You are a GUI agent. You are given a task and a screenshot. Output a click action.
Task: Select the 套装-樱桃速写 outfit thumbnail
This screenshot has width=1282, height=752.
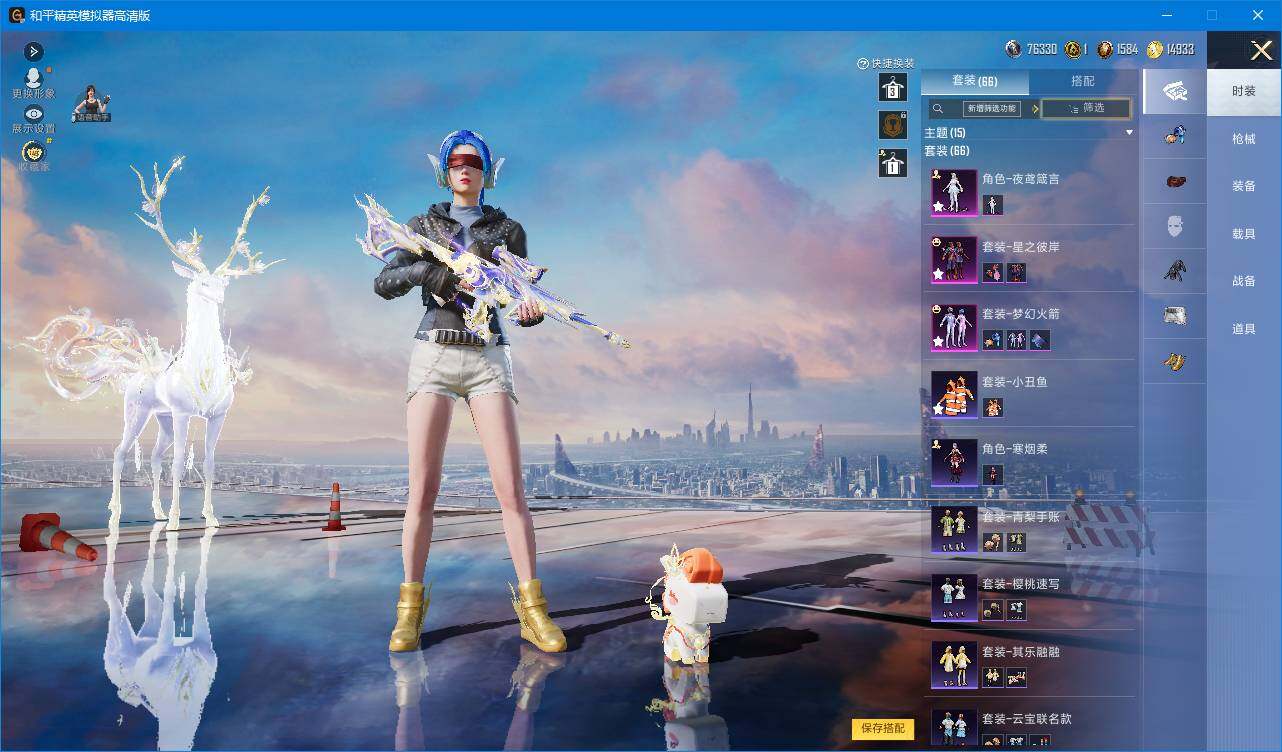[x=954, y=597]
